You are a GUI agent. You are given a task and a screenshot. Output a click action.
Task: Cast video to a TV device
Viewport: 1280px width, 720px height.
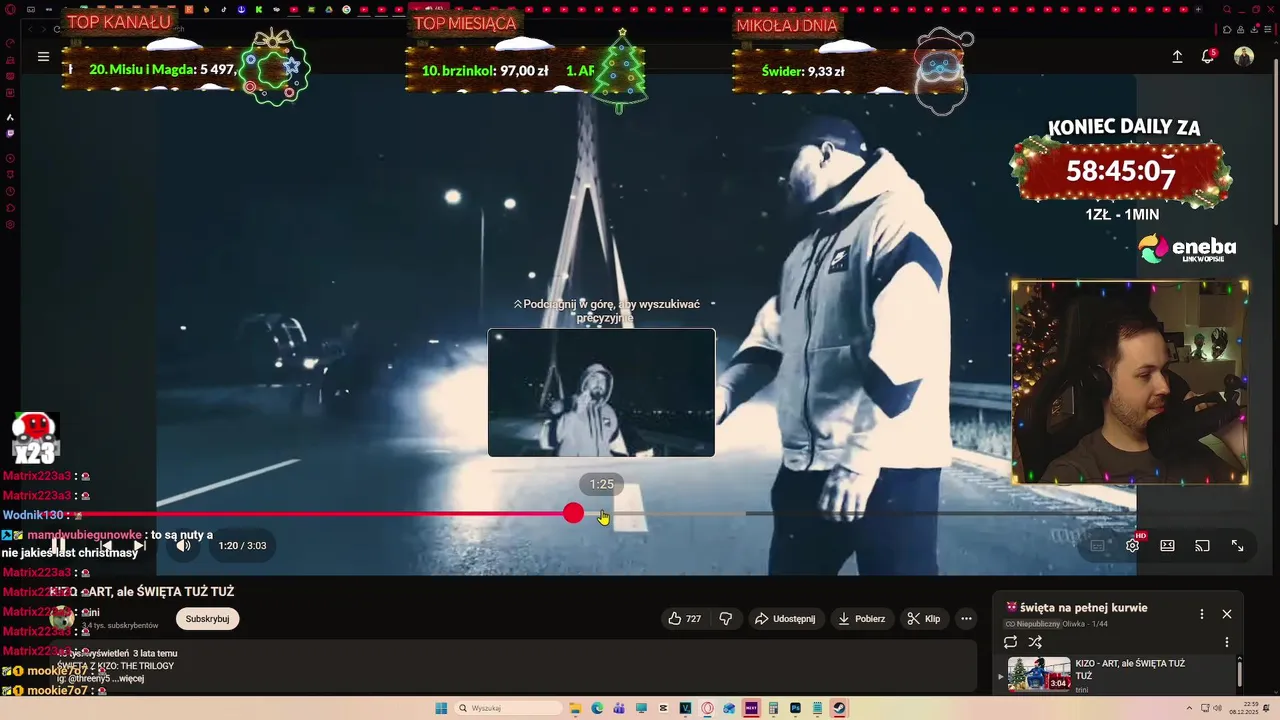coord(1202,545)
